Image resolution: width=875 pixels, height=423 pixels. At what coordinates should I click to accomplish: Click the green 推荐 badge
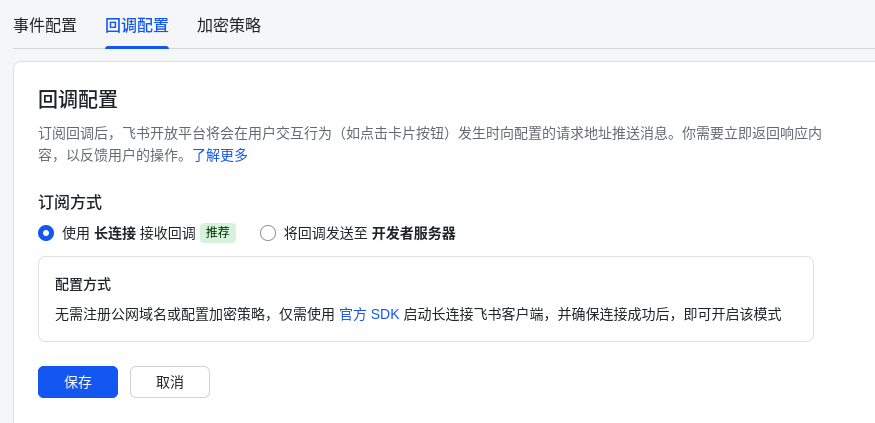217,233
